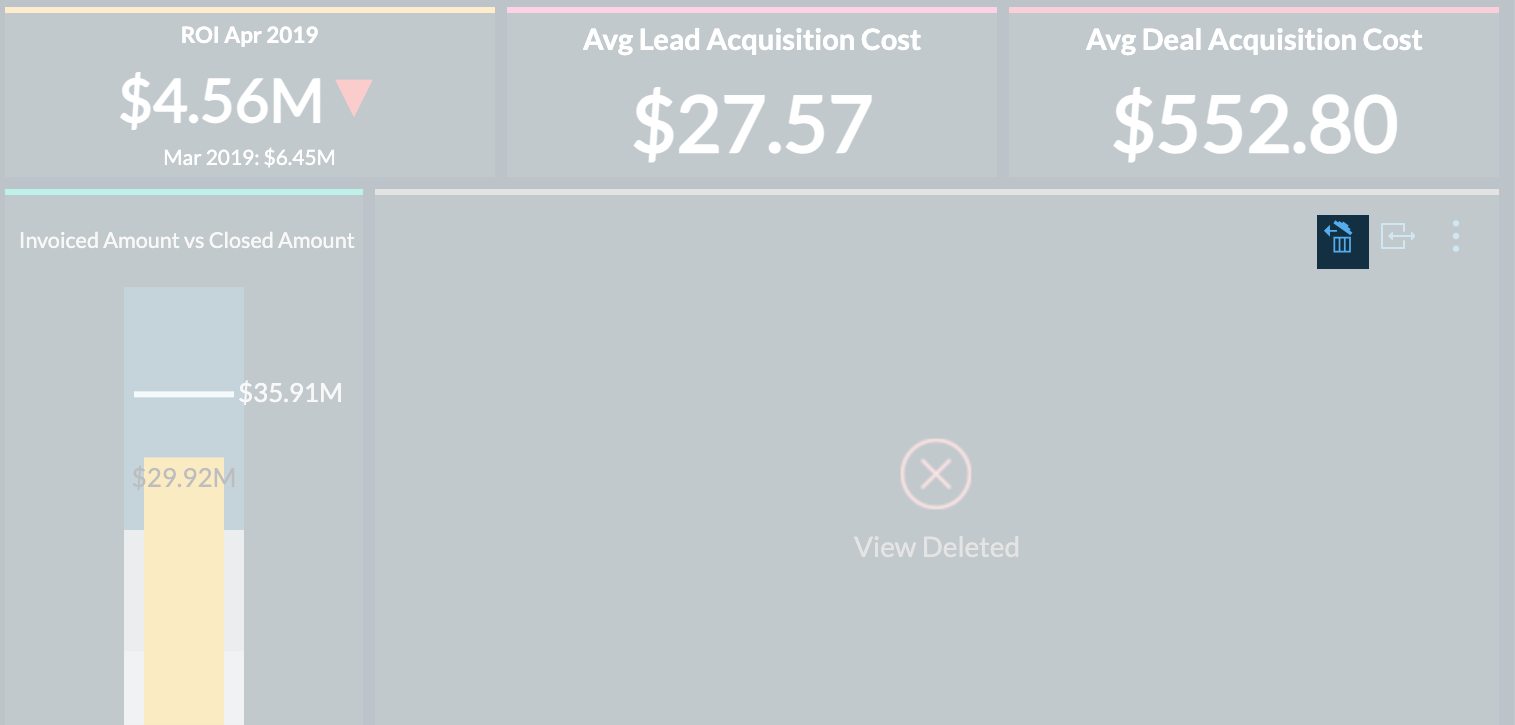This screenshot has height=725, width=1515.
Task: Click the "View Deleted" placeholder text
Action: point(936,547)
